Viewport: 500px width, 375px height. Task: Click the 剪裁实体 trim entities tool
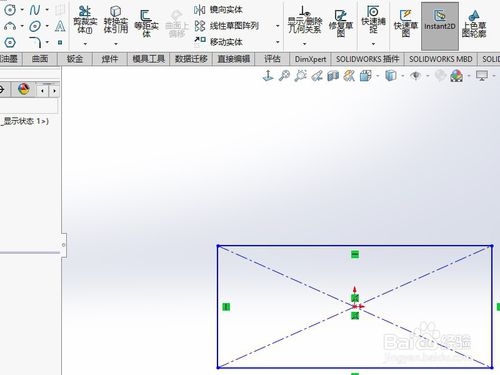click(x=85, y=20)
